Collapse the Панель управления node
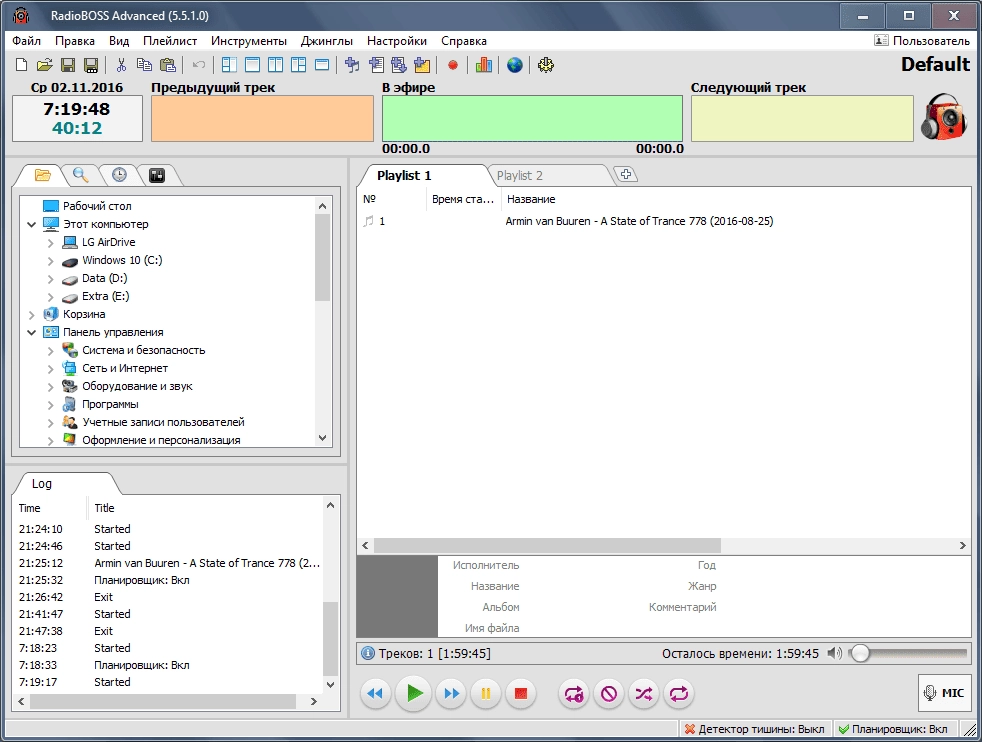 pos(31,332)
